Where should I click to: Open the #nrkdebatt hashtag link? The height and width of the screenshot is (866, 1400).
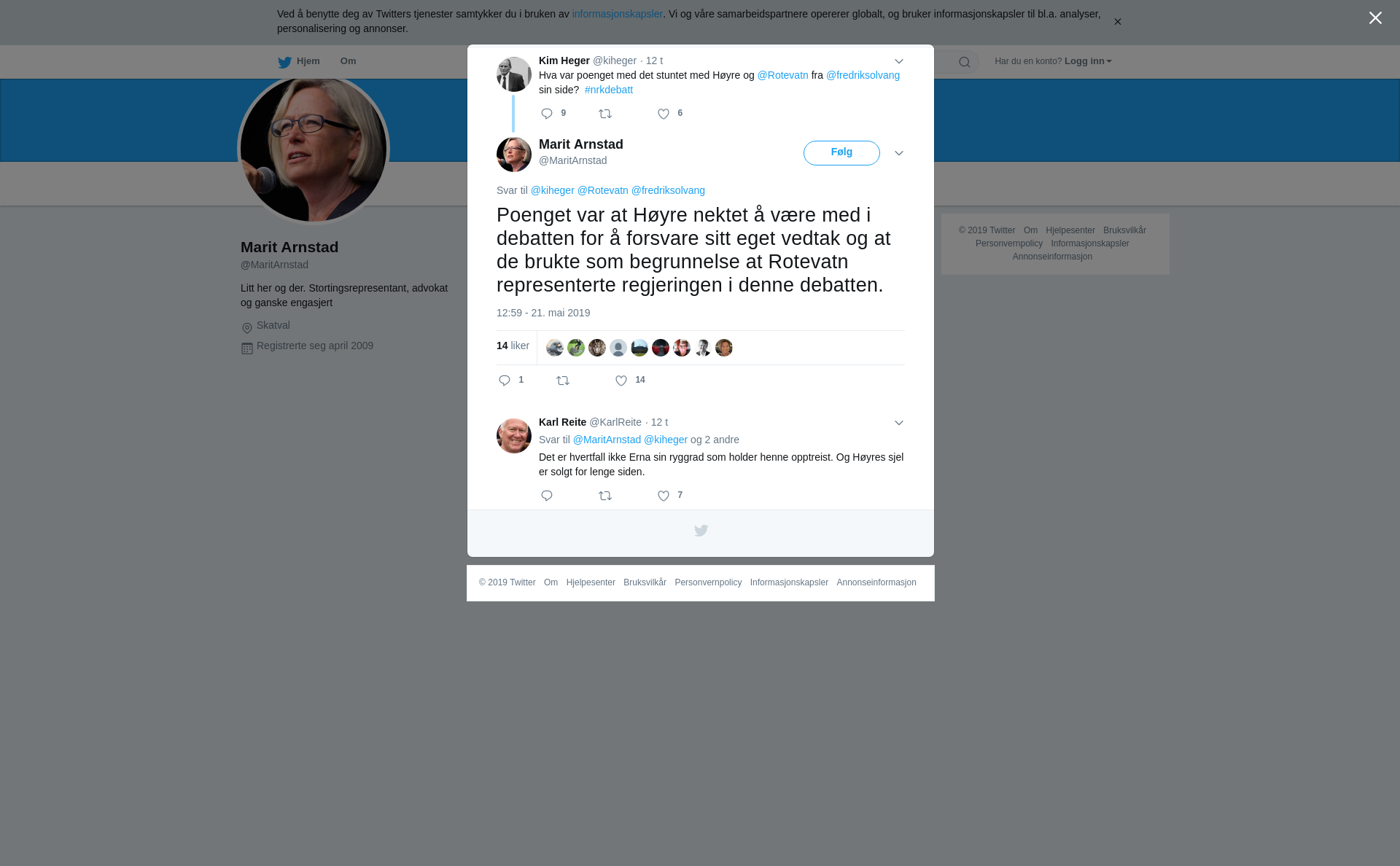tap(609, 90)
